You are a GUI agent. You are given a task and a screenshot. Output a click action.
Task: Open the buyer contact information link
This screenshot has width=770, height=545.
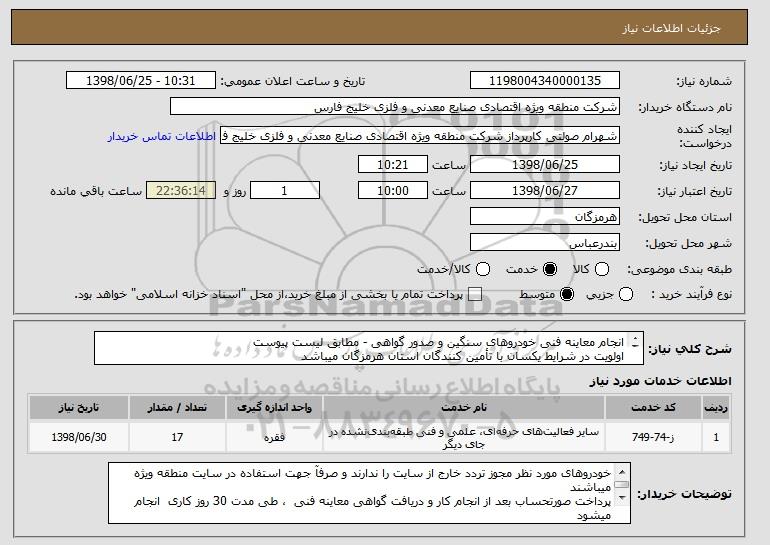[162, 136]
